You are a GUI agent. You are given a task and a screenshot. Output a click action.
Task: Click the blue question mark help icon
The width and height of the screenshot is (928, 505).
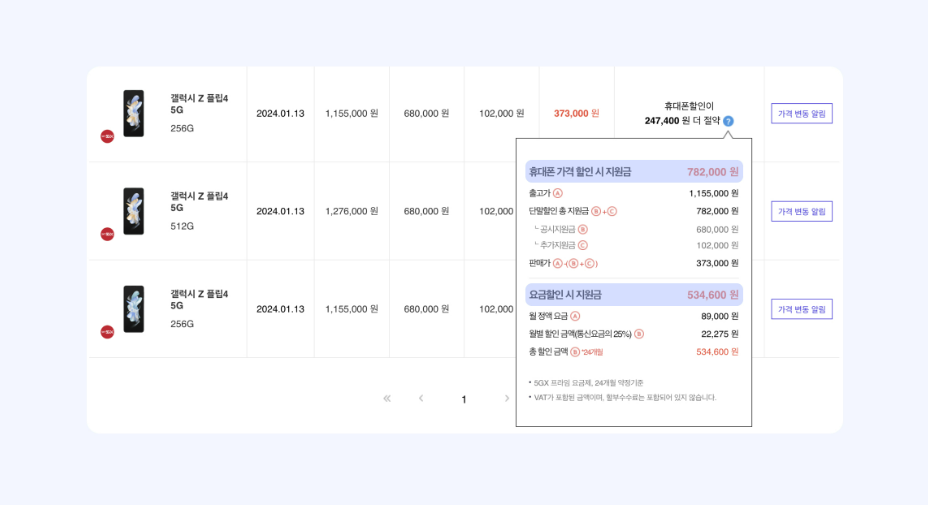[x=728, y=121]
